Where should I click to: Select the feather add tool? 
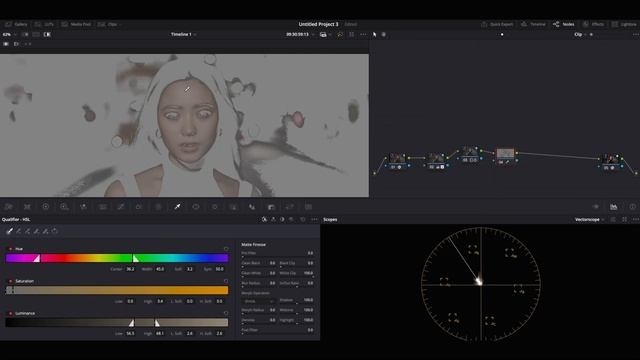tap(46, 231)
